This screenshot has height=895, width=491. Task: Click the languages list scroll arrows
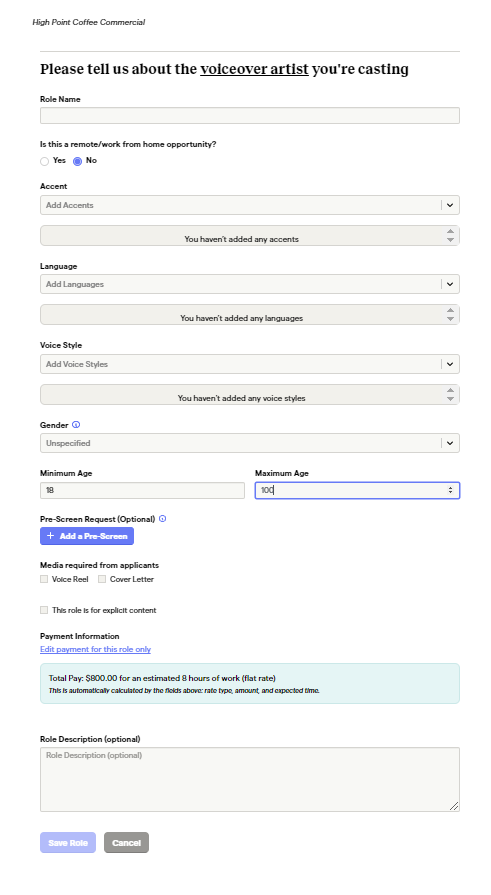click(x=450, y=315)
